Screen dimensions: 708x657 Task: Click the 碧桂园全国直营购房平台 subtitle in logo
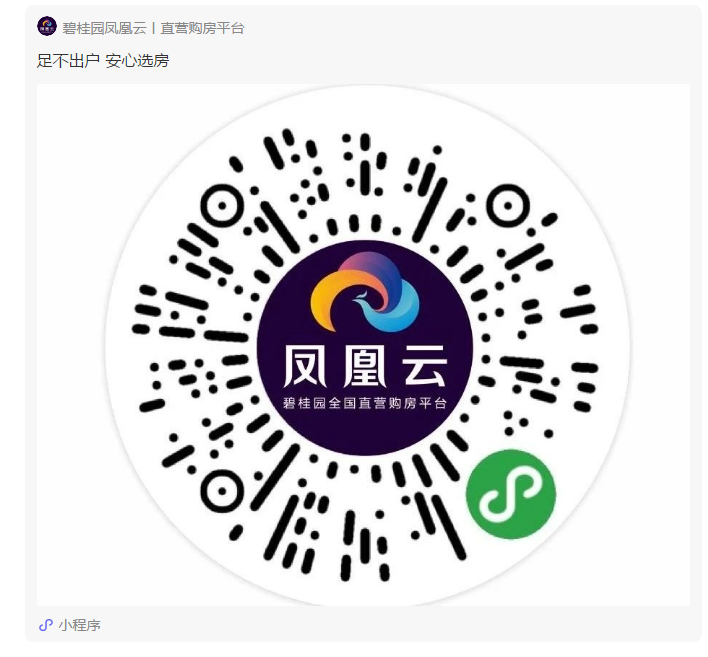click(365, 403)
